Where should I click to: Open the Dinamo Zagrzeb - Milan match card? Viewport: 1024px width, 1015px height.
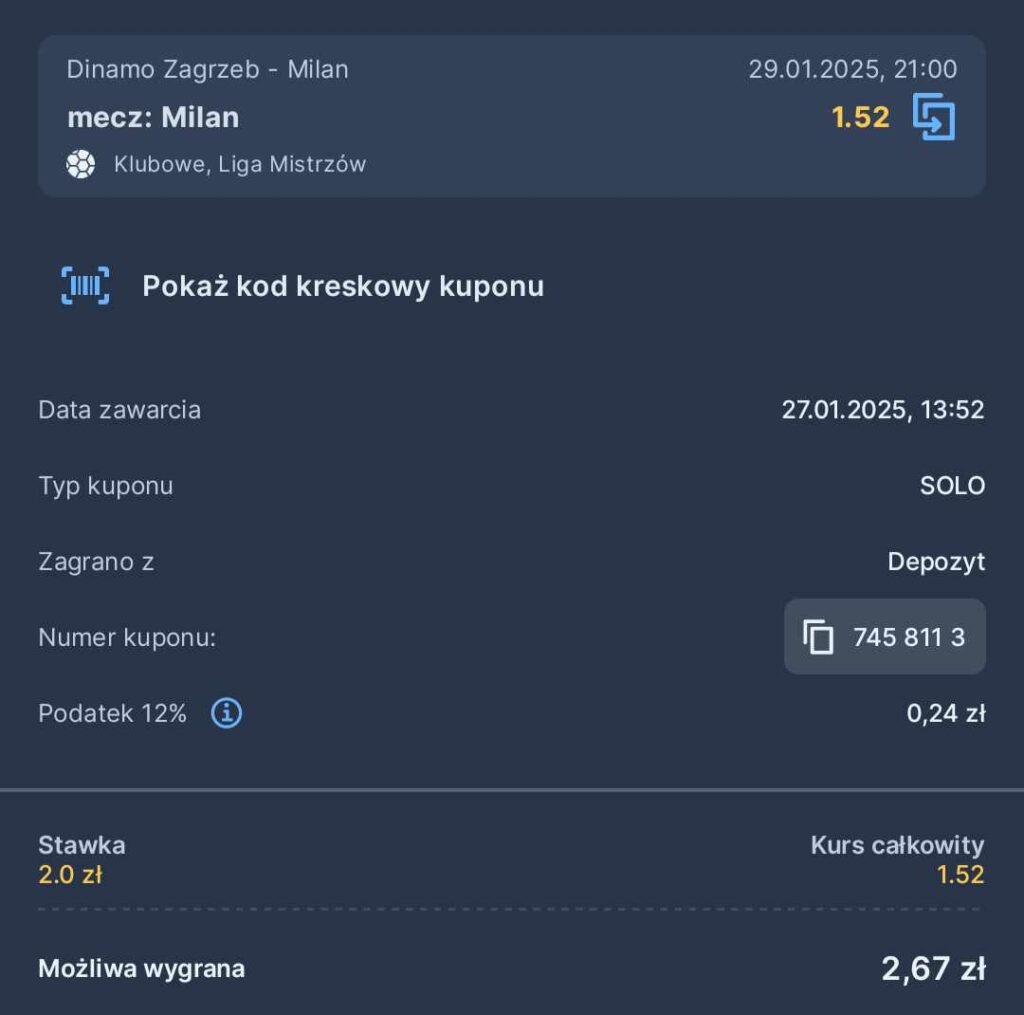pos(512,116)
